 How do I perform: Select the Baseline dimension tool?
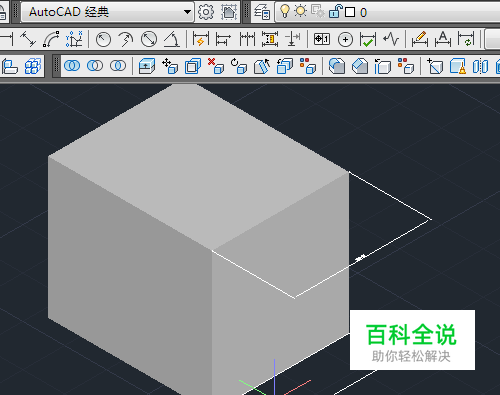pos(223,40)
